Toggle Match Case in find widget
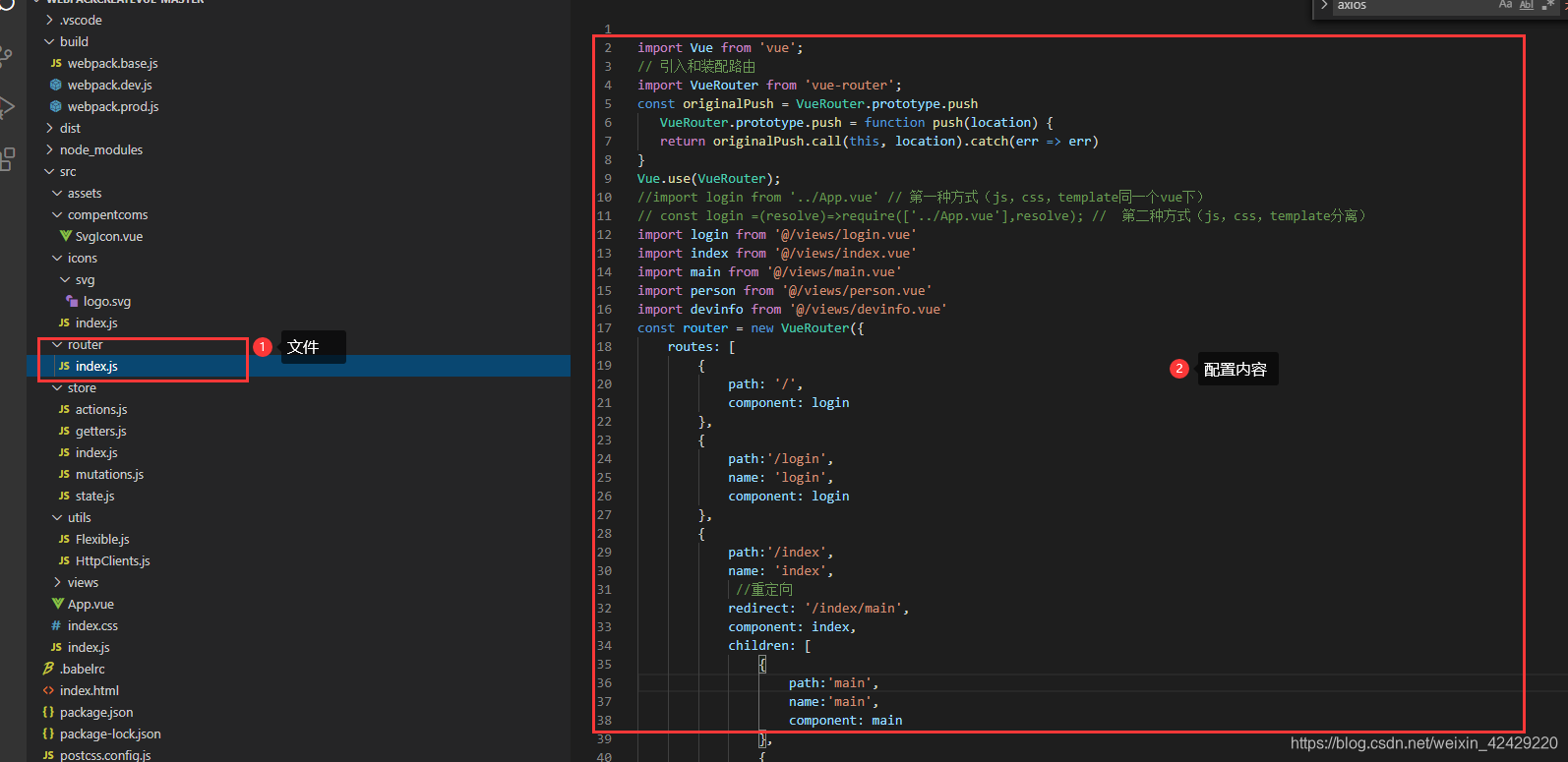This screenshot has height=762, width=1568. click(x=1505, y=5)
